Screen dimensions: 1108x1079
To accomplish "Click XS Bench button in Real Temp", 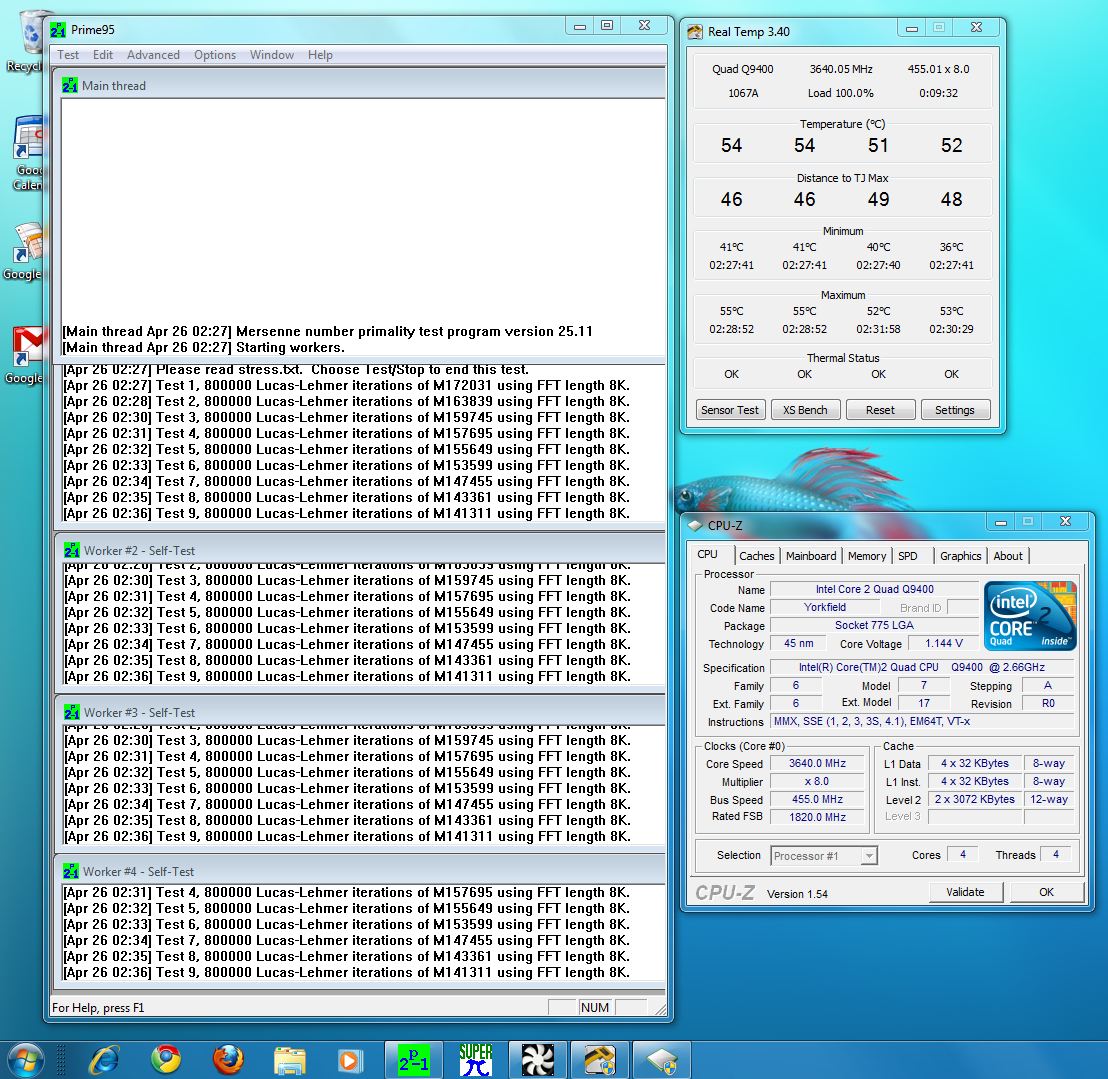I will pos(806,410).
